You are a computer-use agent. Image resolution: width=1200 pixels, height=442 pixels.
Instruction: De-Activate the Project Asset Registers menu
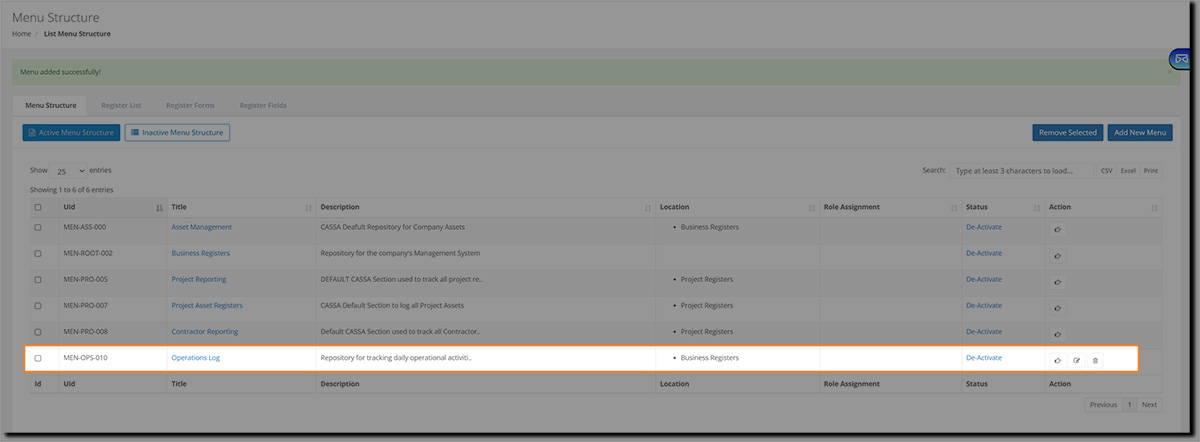(x=984, y=306)
